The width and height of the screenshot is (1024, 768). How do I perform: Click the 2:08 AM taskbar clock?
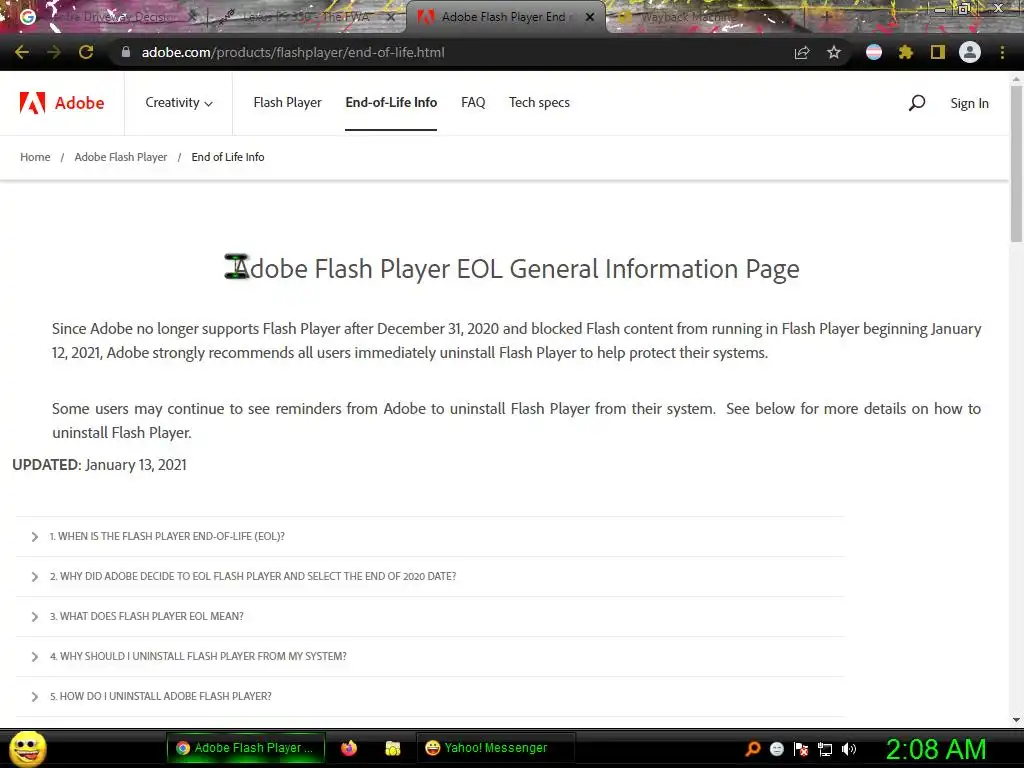click(x=936, y=749)
